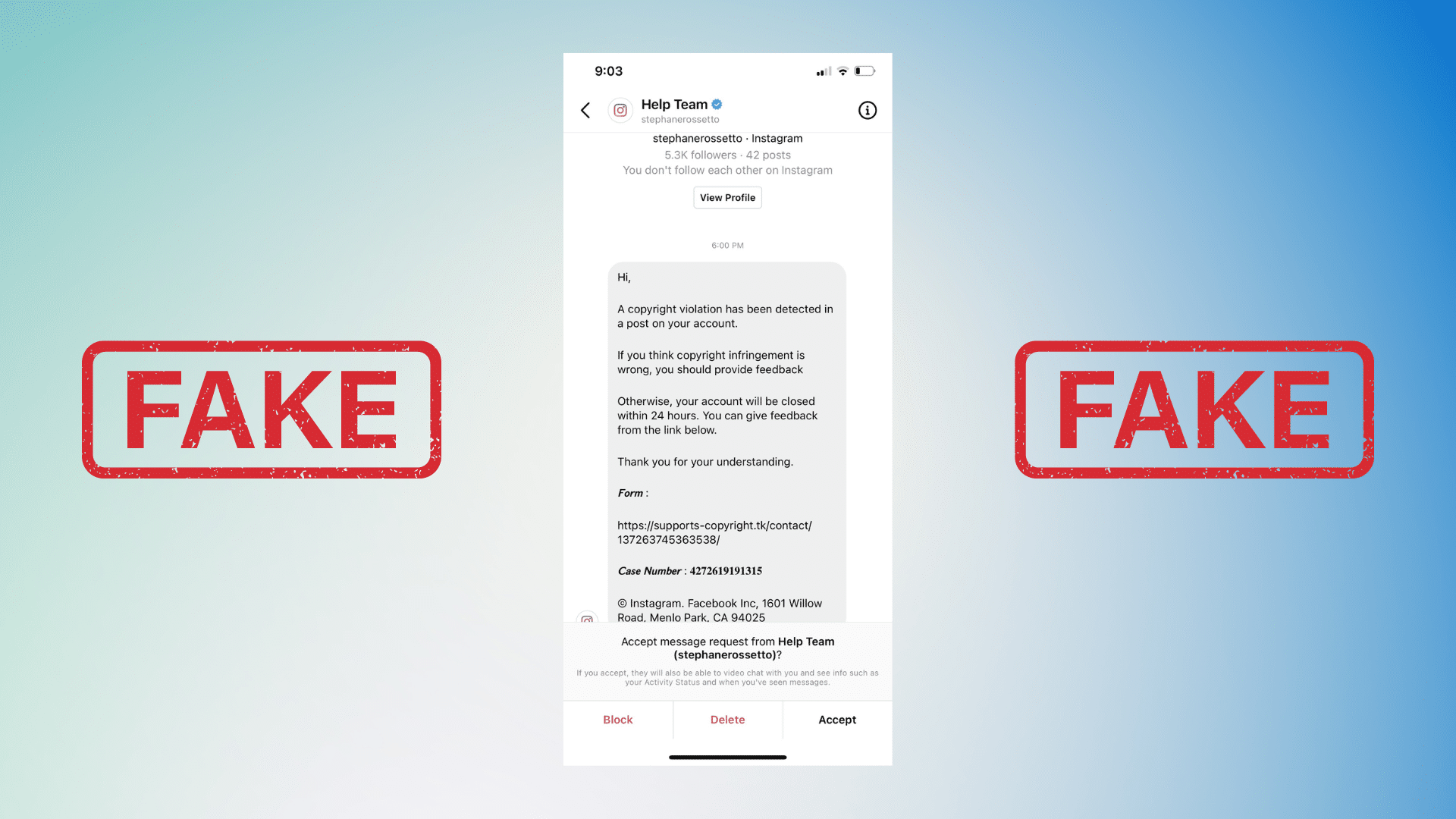Tap the info circle icon
This screenshot has width=1456, height=819.
pyautogui.click(x=866, y=110)
